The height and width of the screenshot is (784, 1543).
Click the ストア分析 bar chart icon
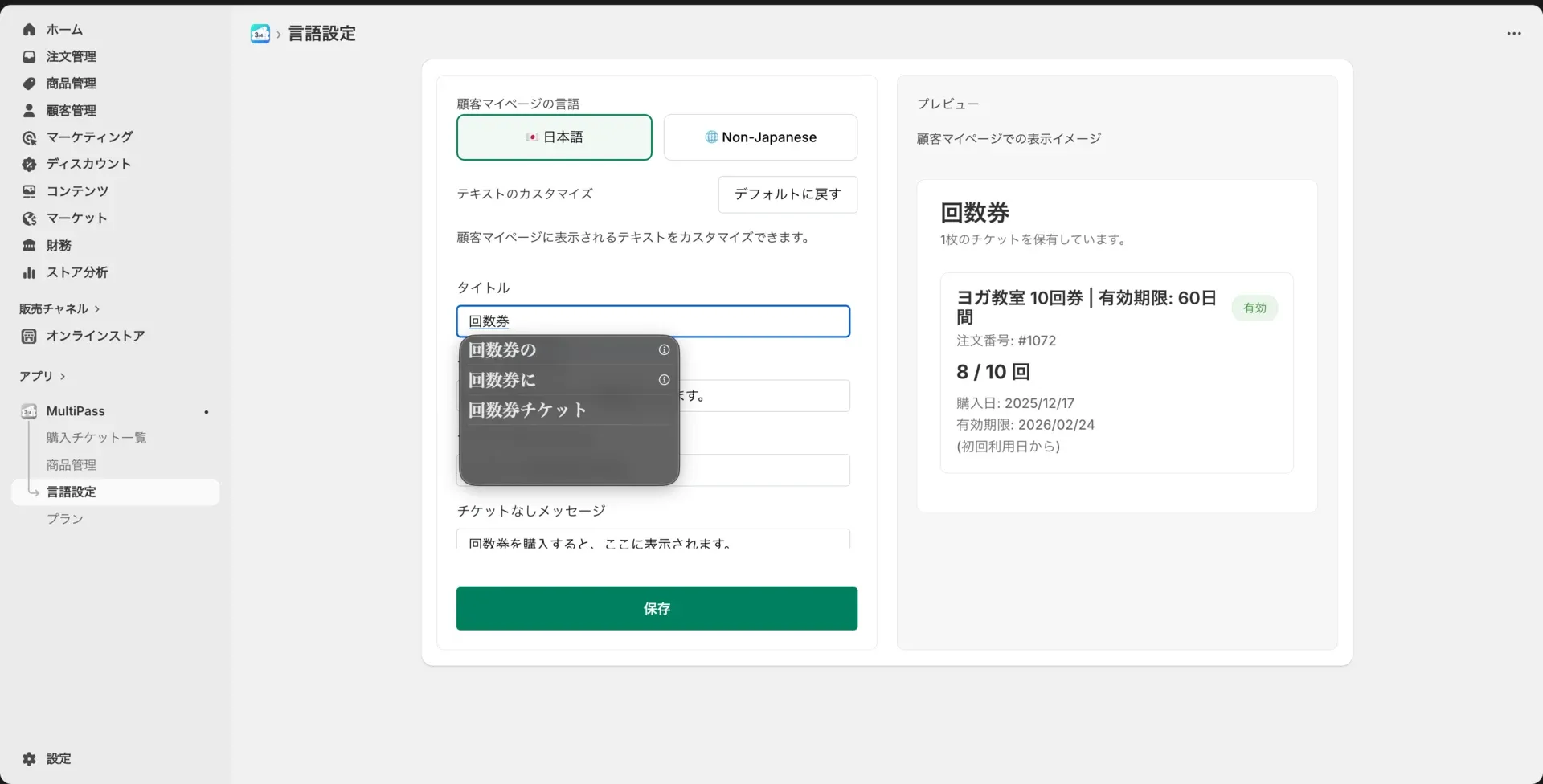click(29, 272)
